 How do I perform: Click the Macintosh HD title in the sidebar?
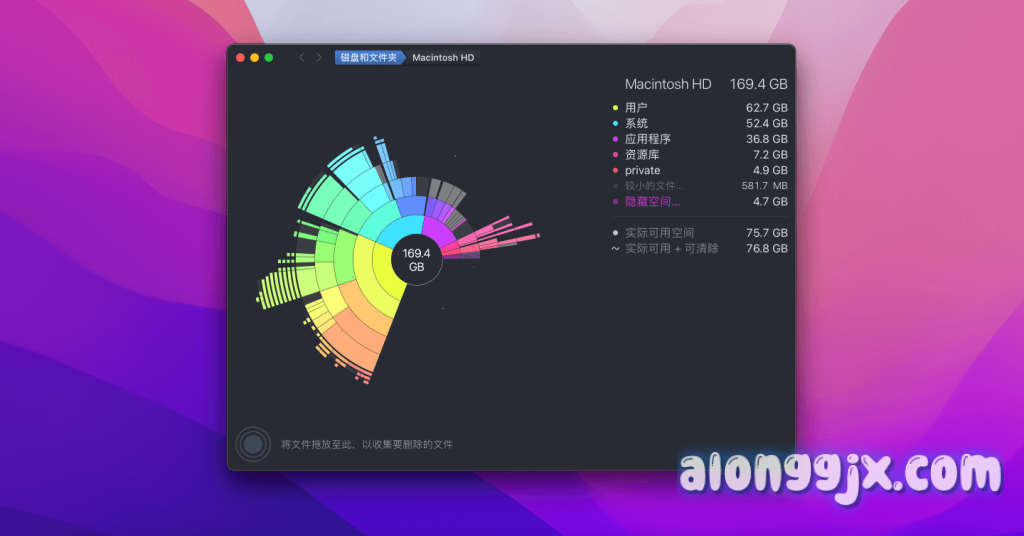667,85
